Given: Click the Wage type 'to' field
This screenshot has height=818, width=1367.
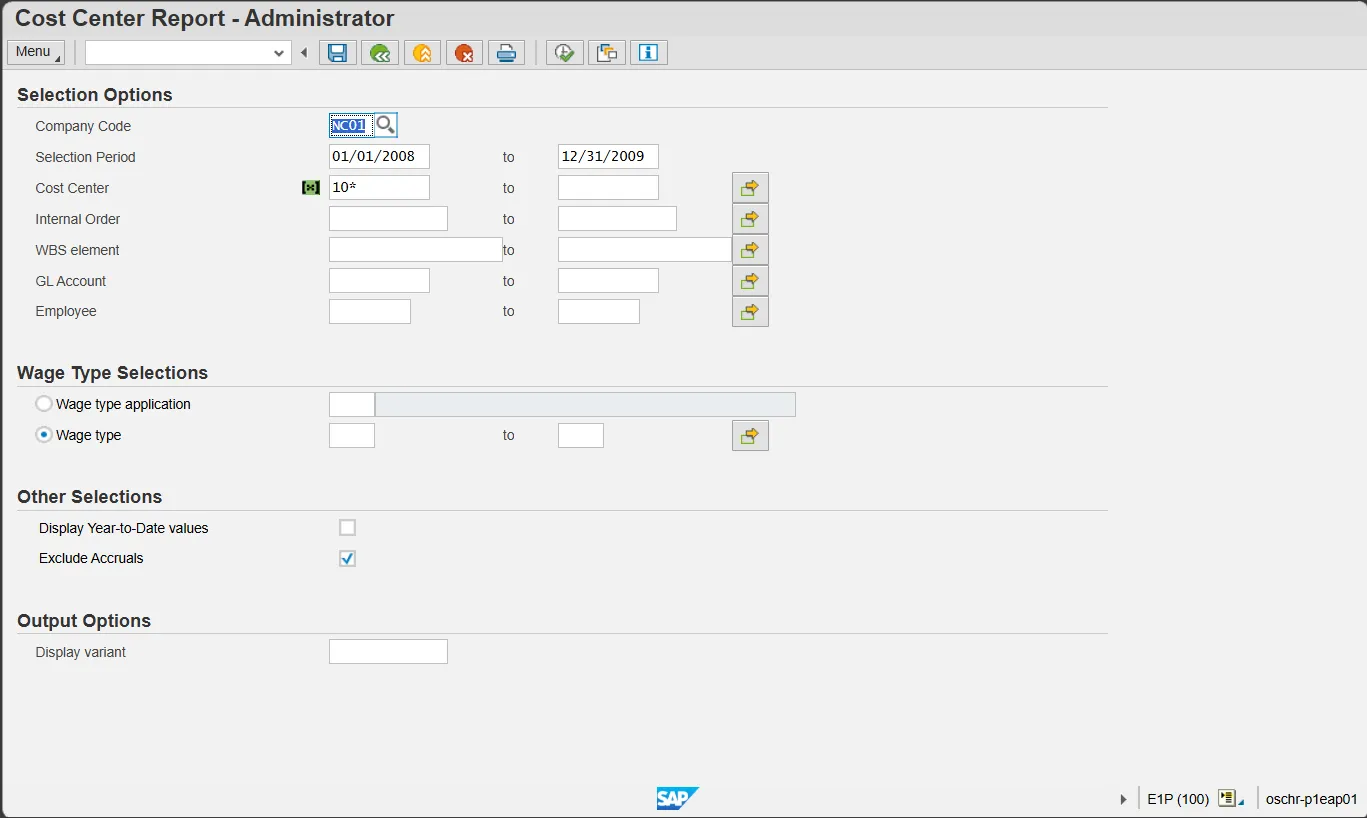Looking at the screenshot, I should [581, 435].
